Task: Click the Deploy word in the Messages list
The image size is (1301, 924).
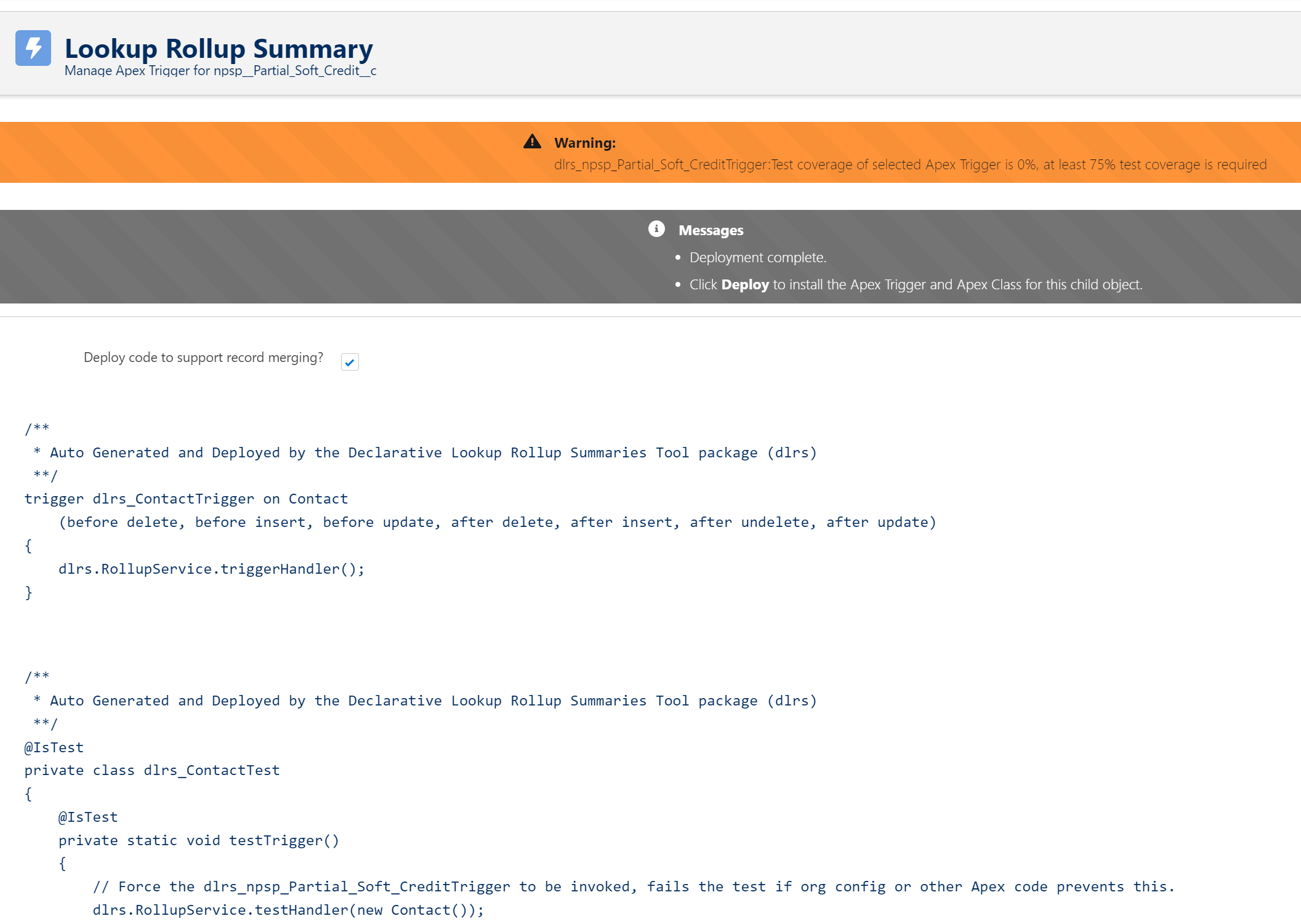Action: (x=744, y=284)
